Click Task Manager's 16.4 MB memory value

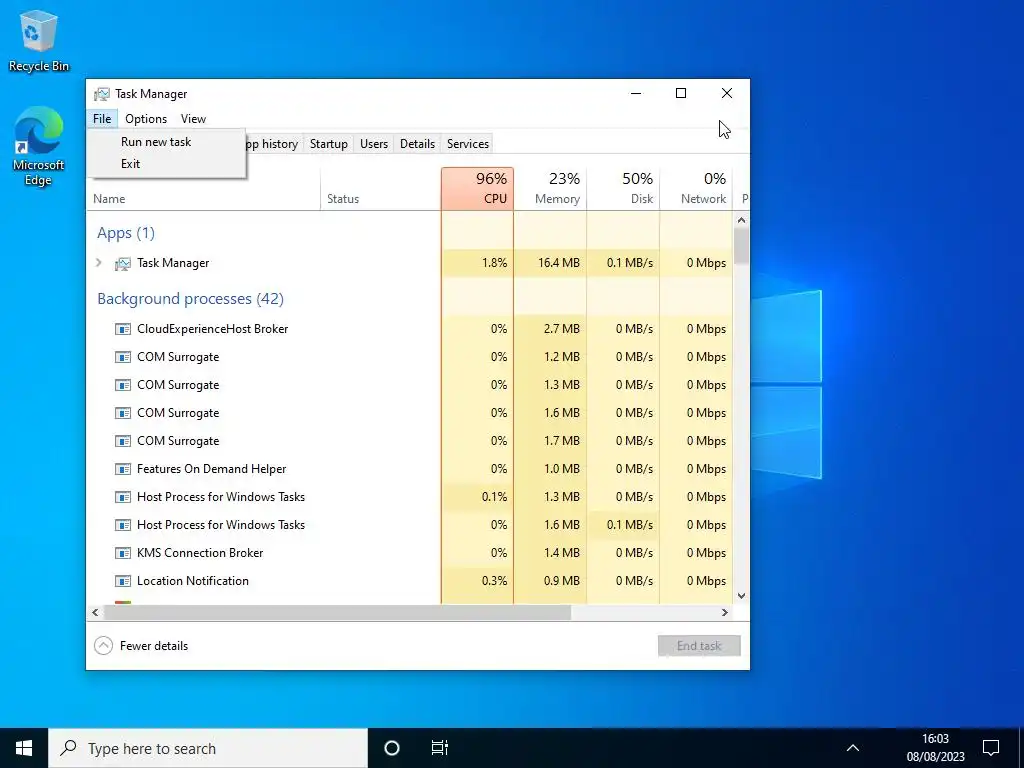click(x=559, y=263)
